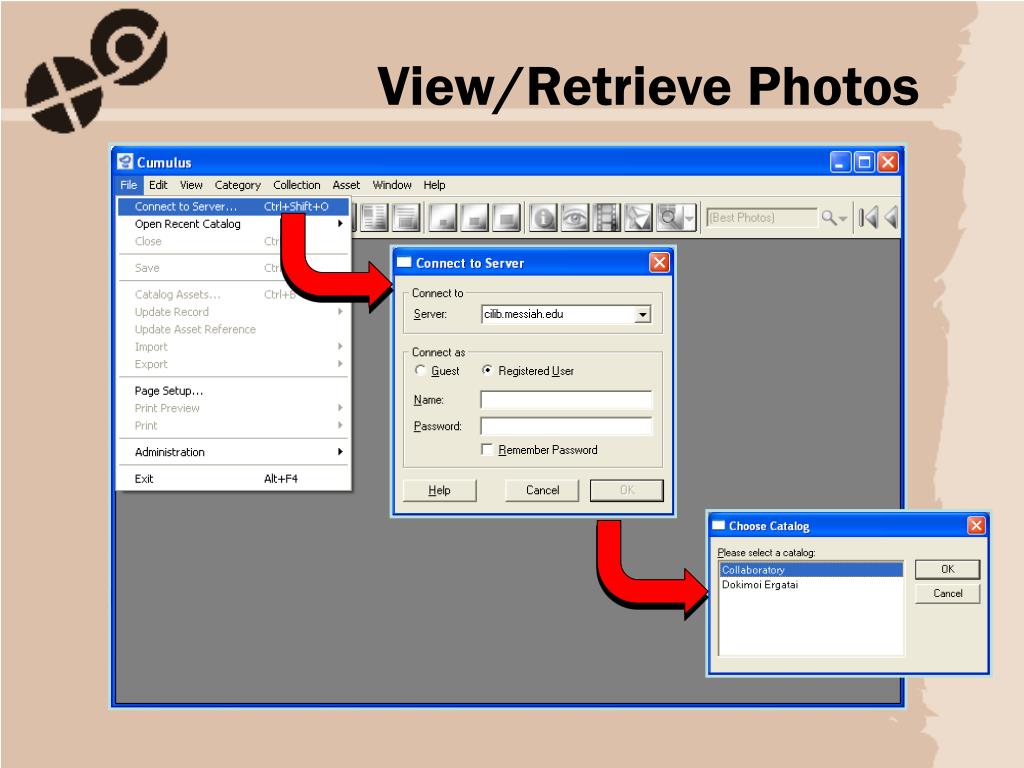Go to first record arrow icon
Screen dimensions: 1024x768
pyautogui.click(x=868, y=217)
